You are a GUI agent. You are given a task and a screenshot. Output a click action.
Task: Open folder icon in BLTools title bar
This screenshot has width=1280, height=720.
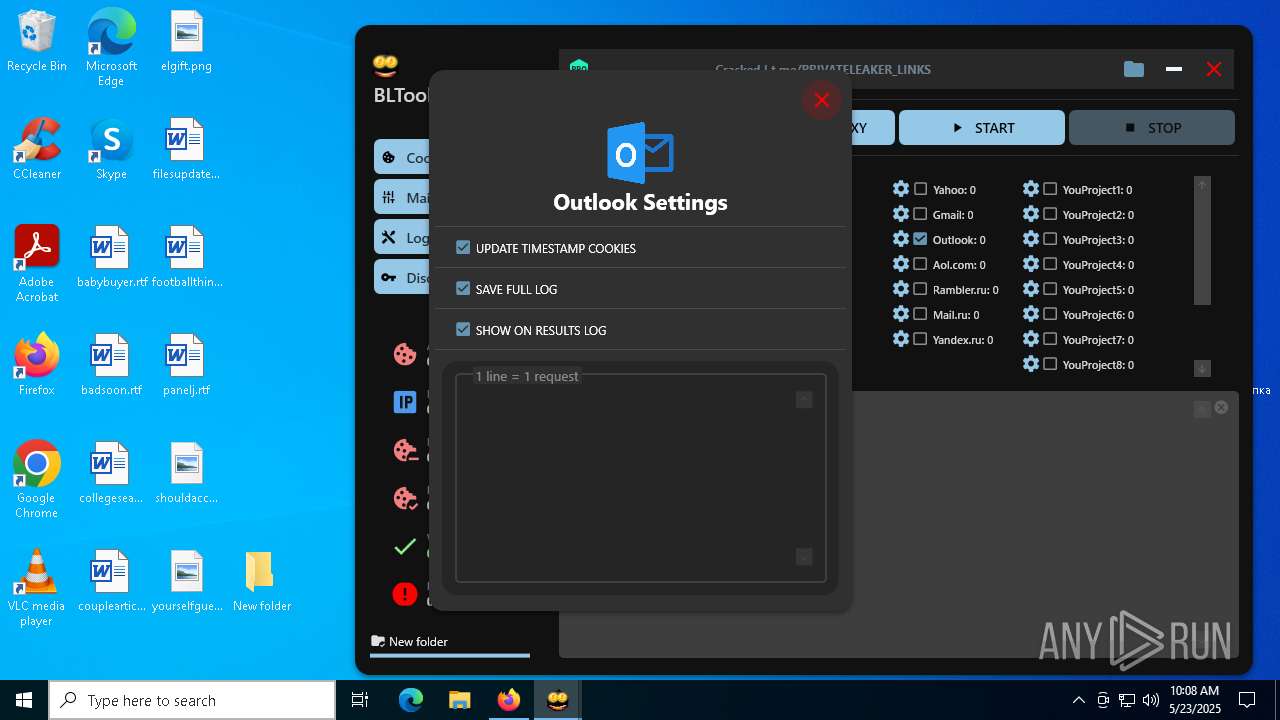click(x=1133, y=69)
